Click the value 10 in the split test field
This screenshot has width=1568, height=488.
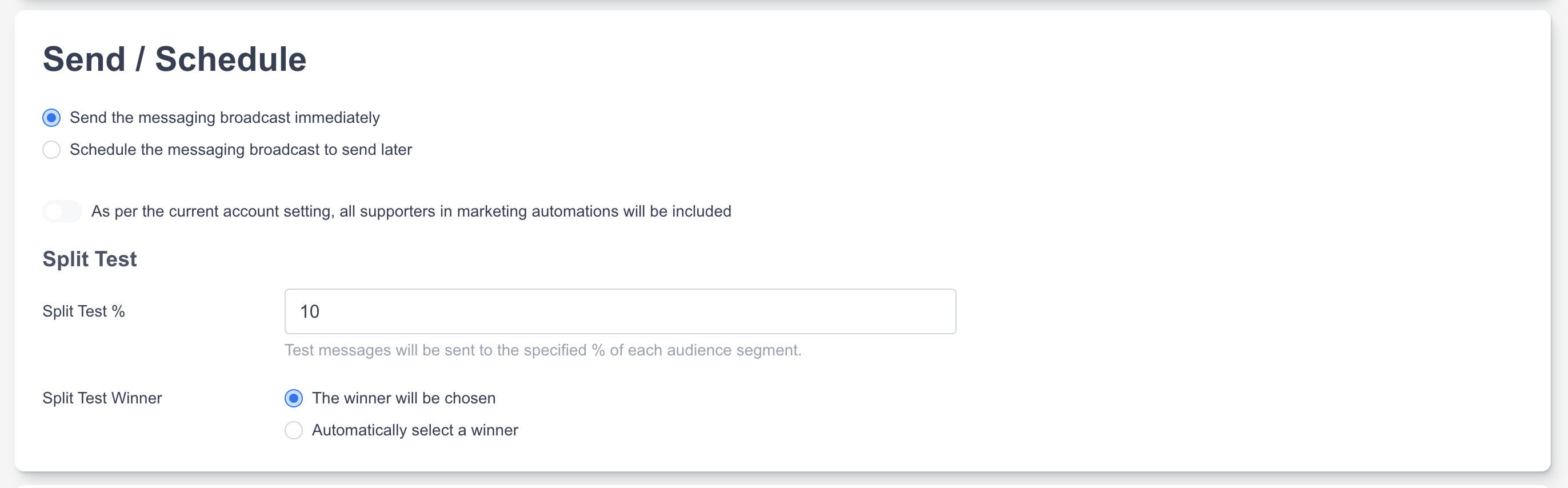[x=310, y=311]
